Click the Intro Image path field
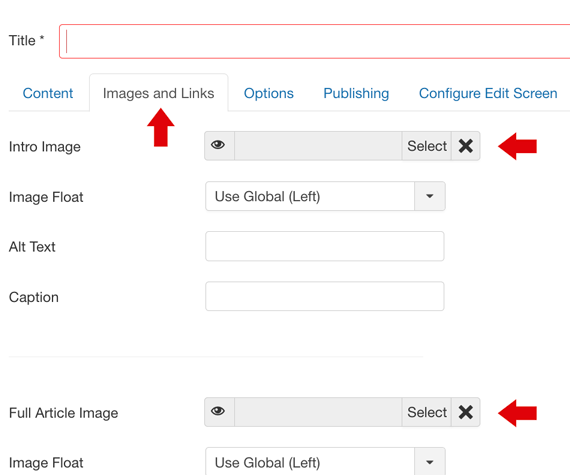The image size is (570, 475). pyautogui.click(x=318, y=146)
